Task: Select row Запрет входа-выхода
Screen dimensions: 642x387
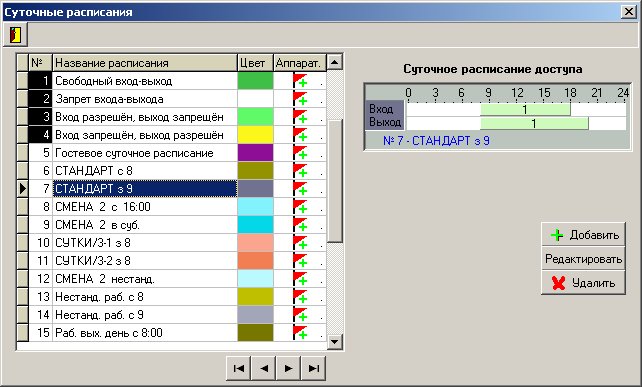Action: 145,99
